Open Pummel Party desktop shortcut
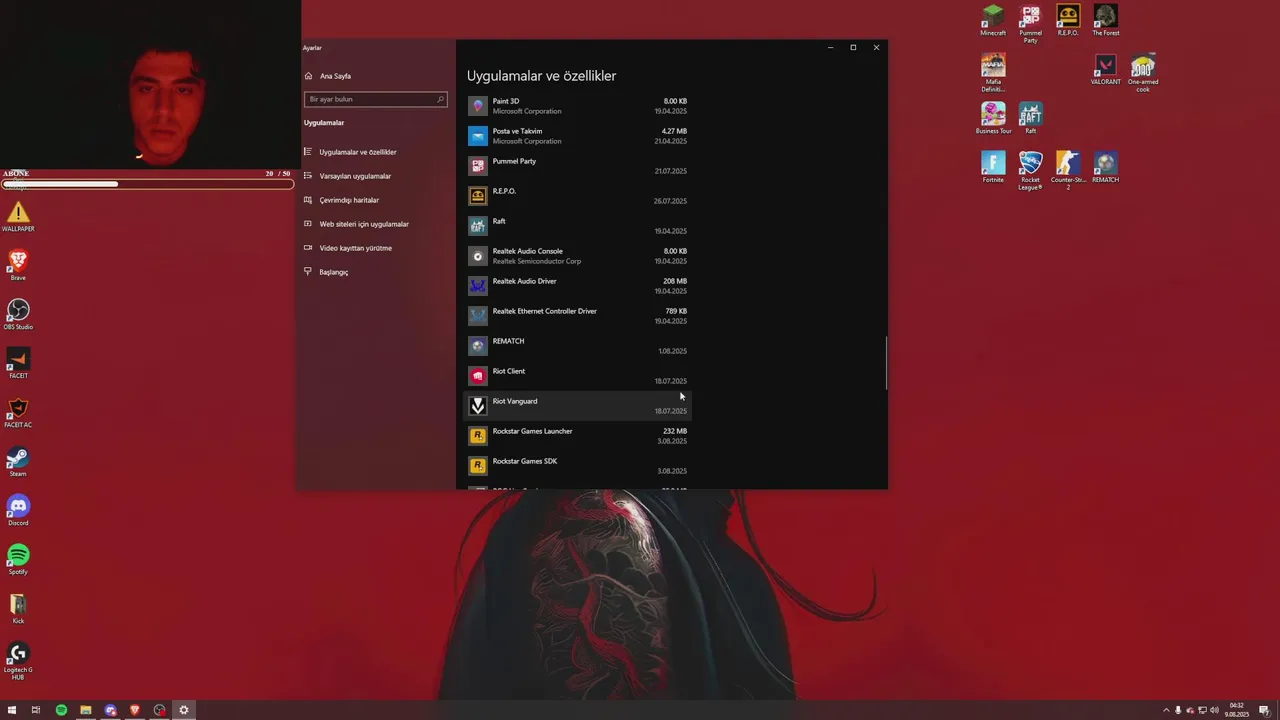1280x720 pixels. 1030,23
